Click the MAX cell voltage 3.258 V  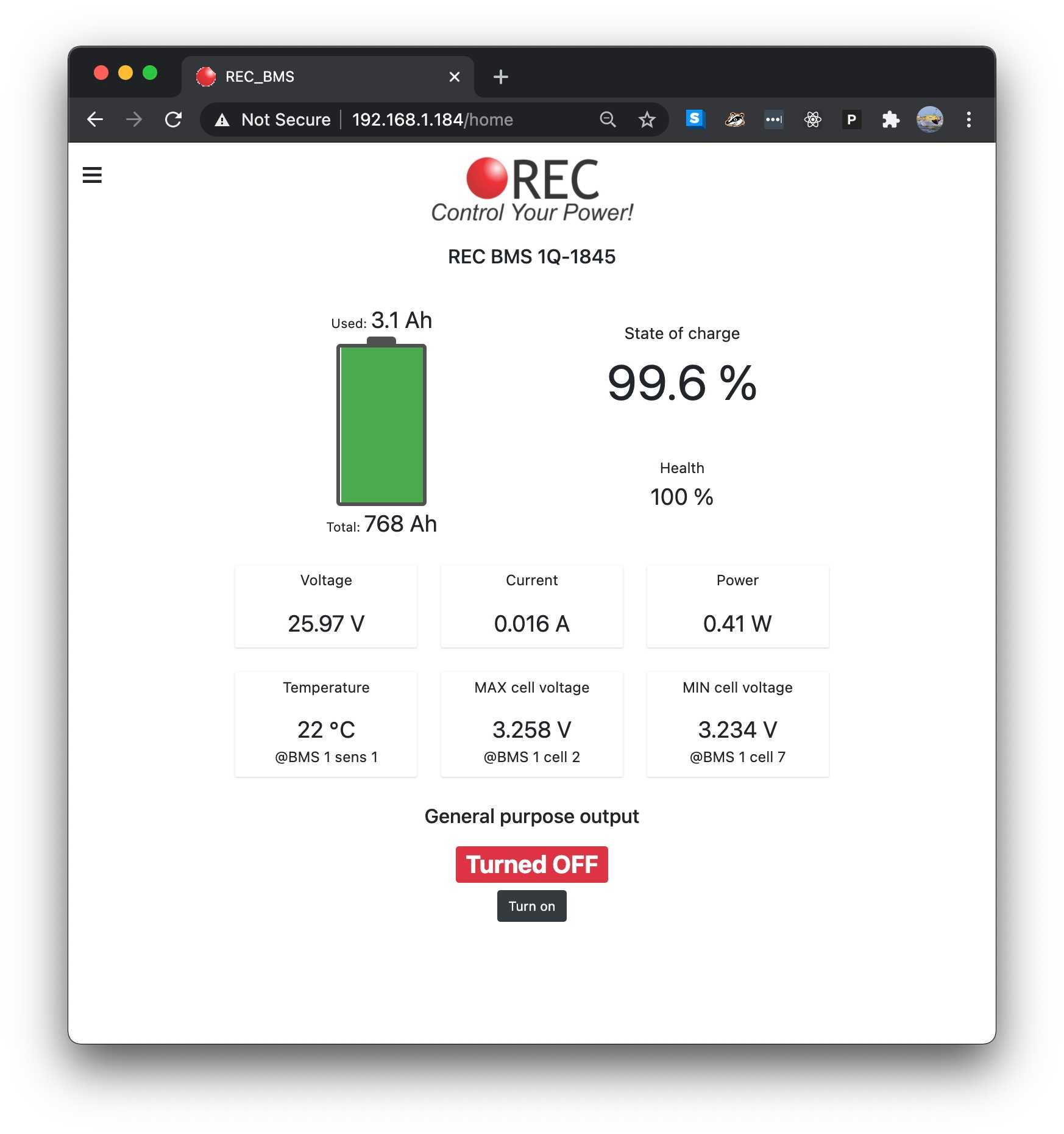532,730
